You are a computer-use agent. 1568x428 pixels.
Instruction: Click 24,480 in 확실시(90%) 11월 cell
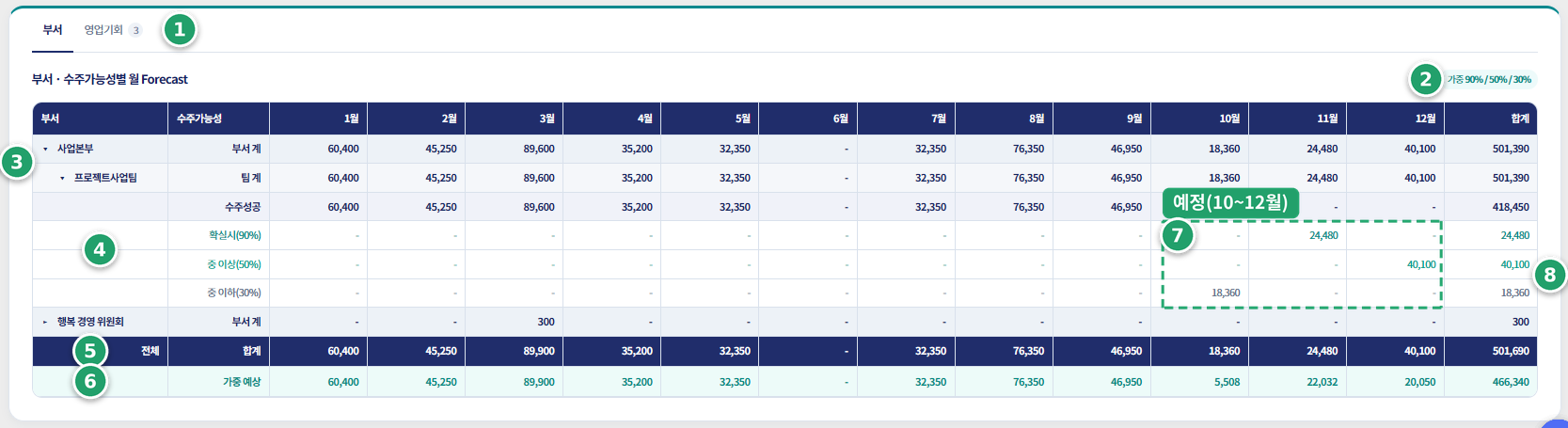pyautogui.click(x=1323, y=235)
